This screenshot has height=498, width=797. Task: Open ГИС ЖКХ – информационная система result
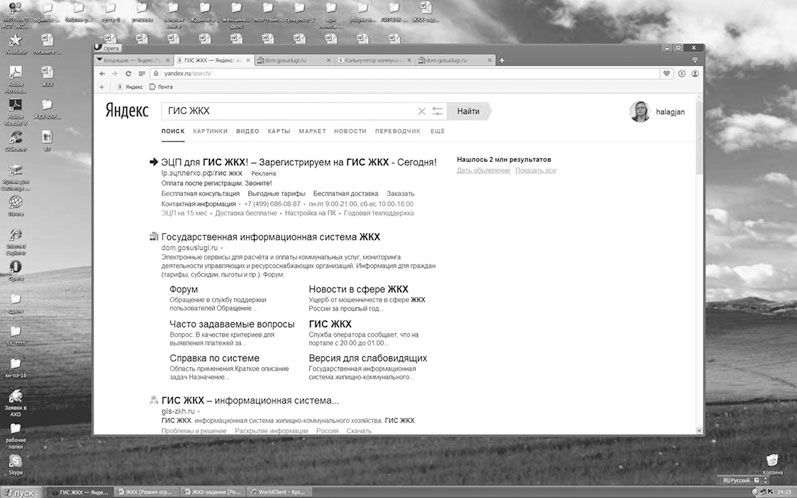(250, 400)
